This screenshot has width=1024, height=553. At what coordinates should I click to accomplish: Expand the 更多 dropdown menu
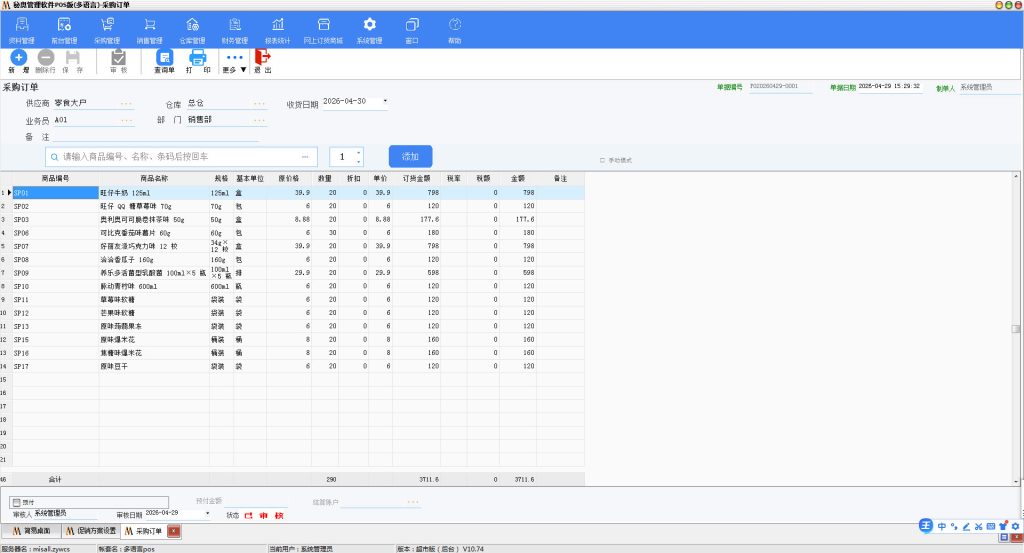(x=234, y=62)
